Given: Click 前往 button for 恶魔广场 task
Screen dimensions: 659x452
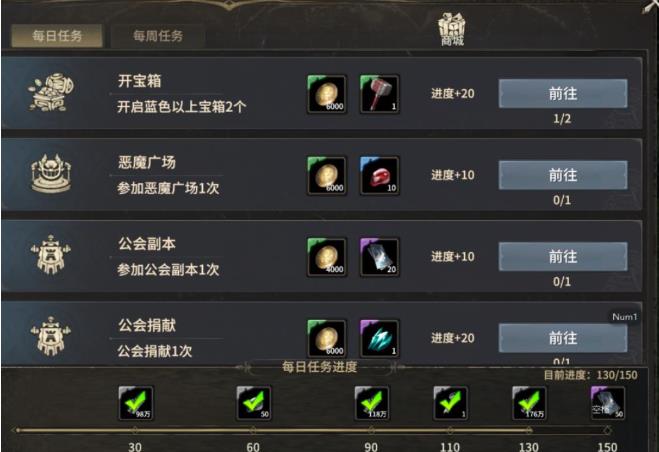Looking at the screenshot, I should point(563,175).
